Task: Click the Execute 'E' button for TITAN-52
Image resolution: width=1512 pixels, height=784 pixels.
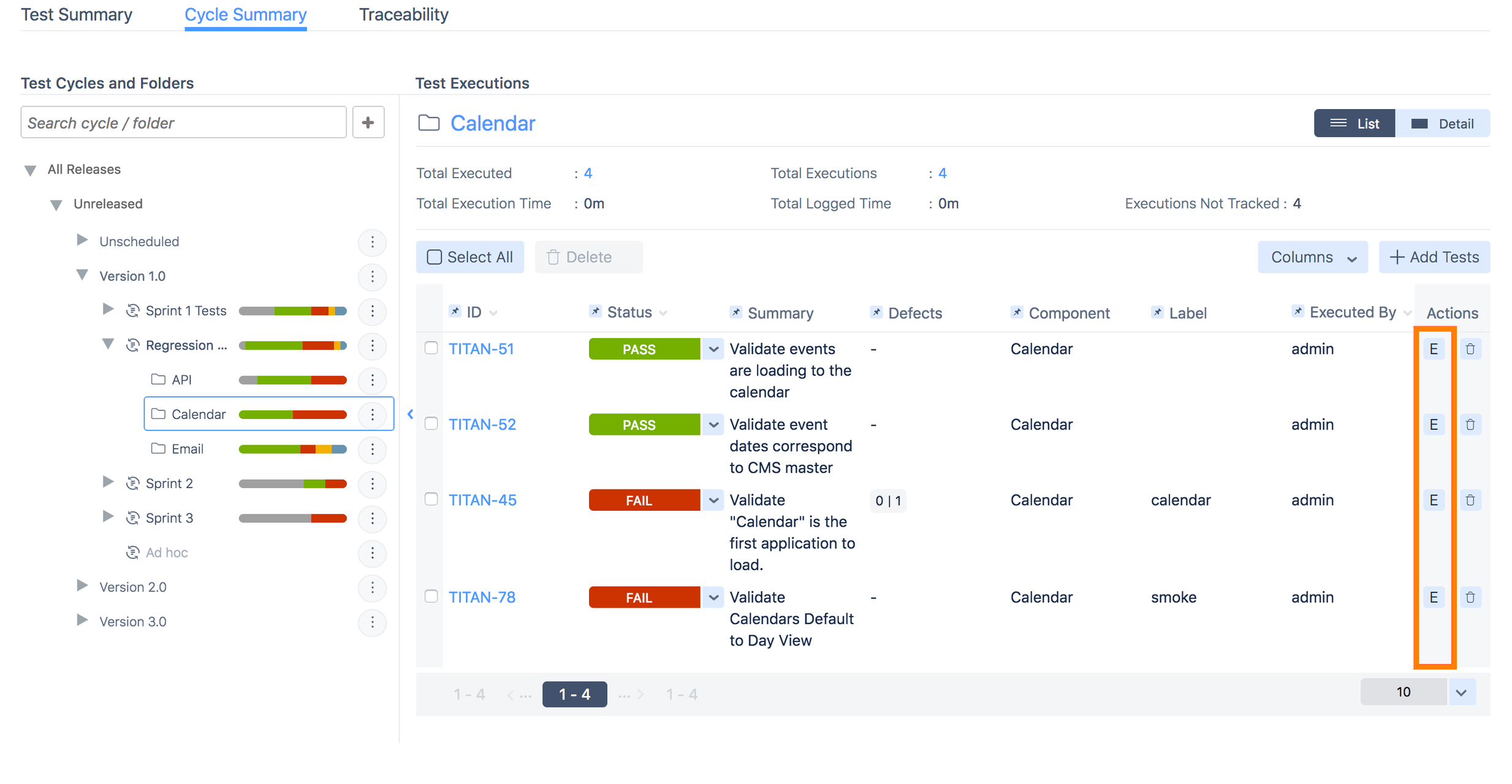Action: (1433, 424)
